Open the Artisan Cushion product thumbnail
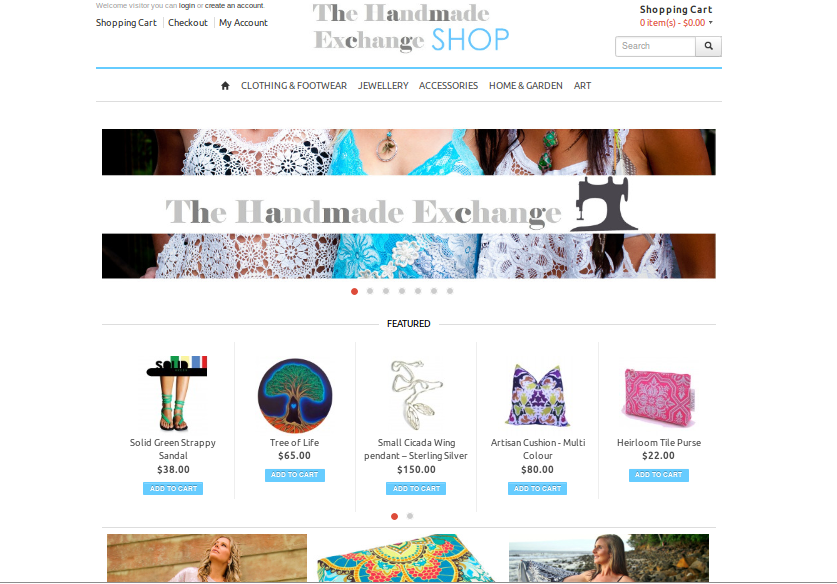Image resolution: width=837 pixels, height=584 pixels. pyautogui.click(x=538, y=395)
